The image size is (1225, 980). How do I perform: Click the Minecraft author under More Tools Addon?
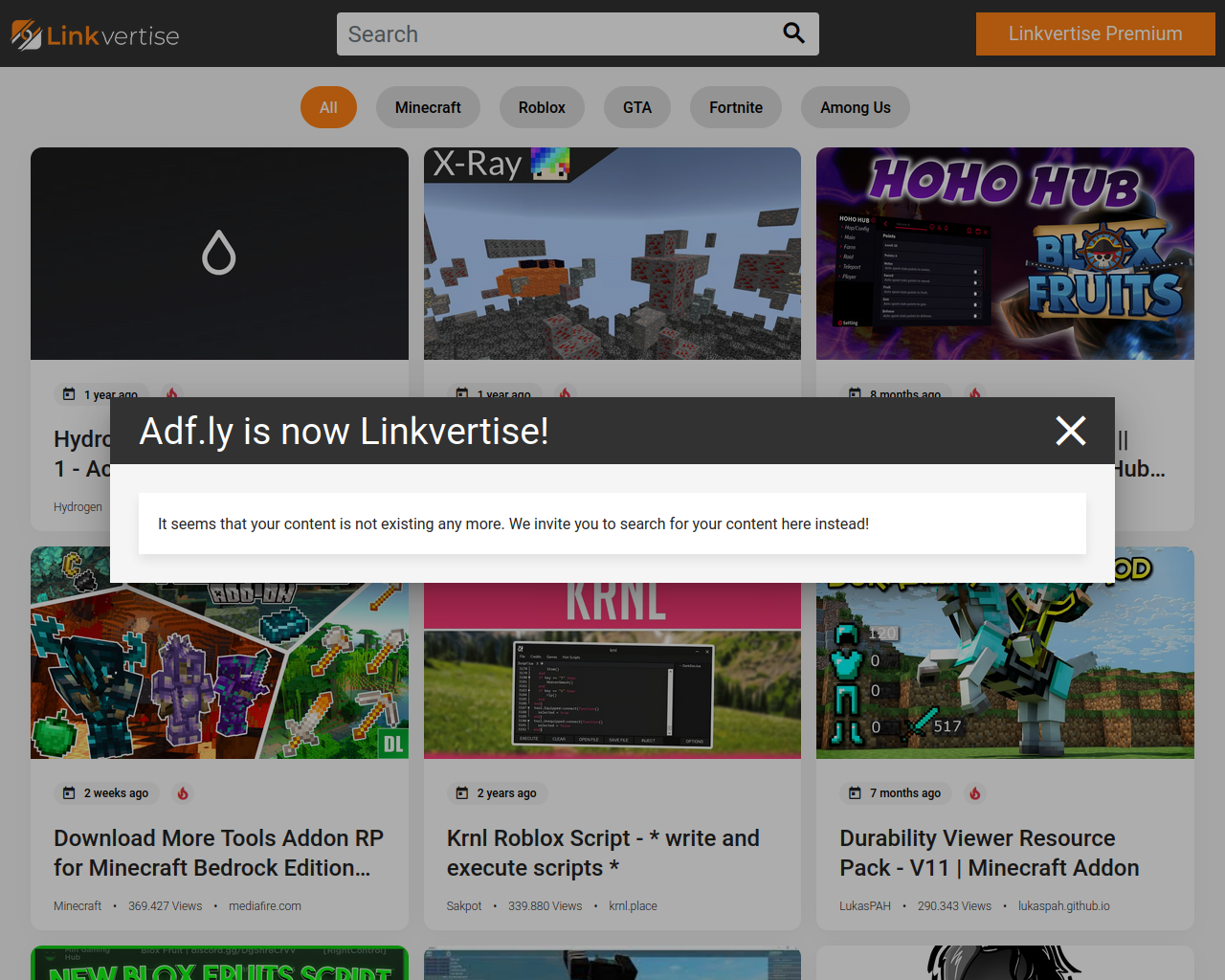[x=78, y=905]
